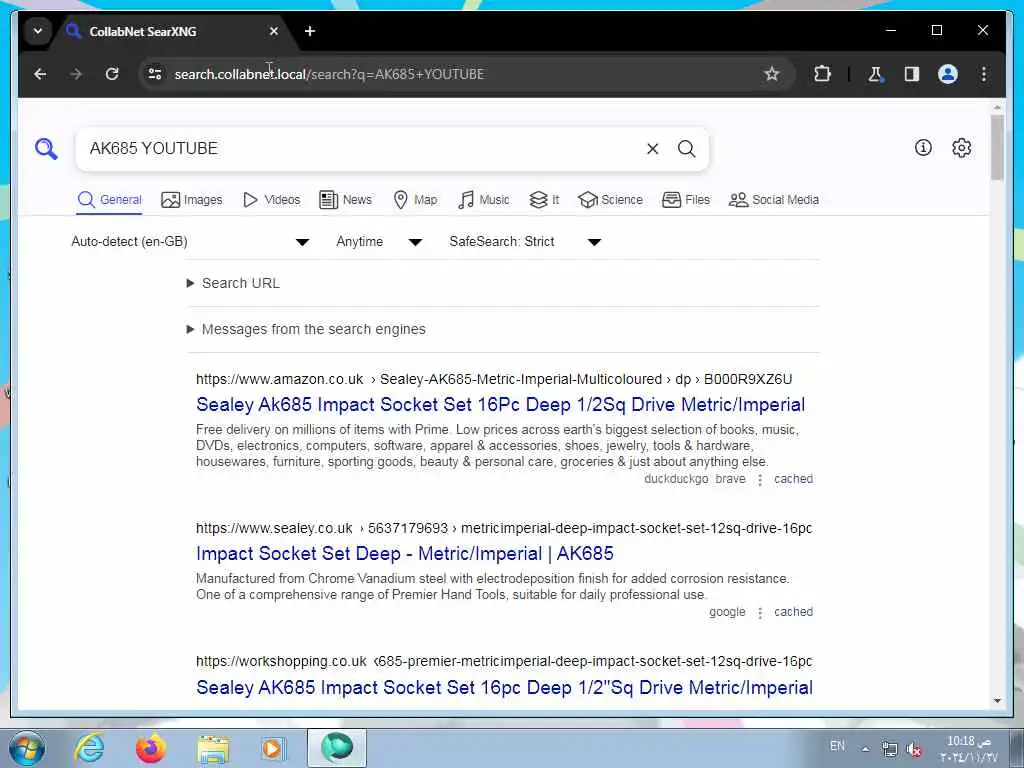Screen dimensions: 1024x768
Task: Expand Messages from the search engines
Action: click(x=306, y=329)
